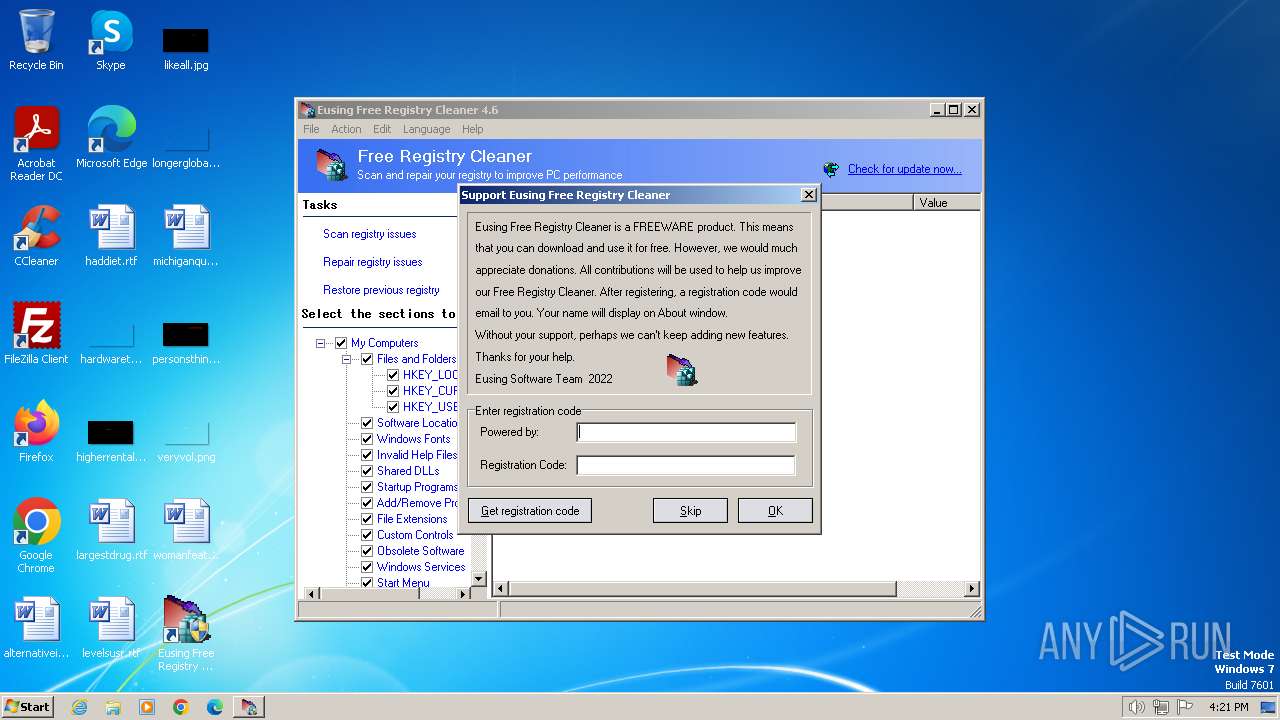This screenshot has height=720, width=1280.
Task: Click the globe icon beside update link
Action: [831, 169]
